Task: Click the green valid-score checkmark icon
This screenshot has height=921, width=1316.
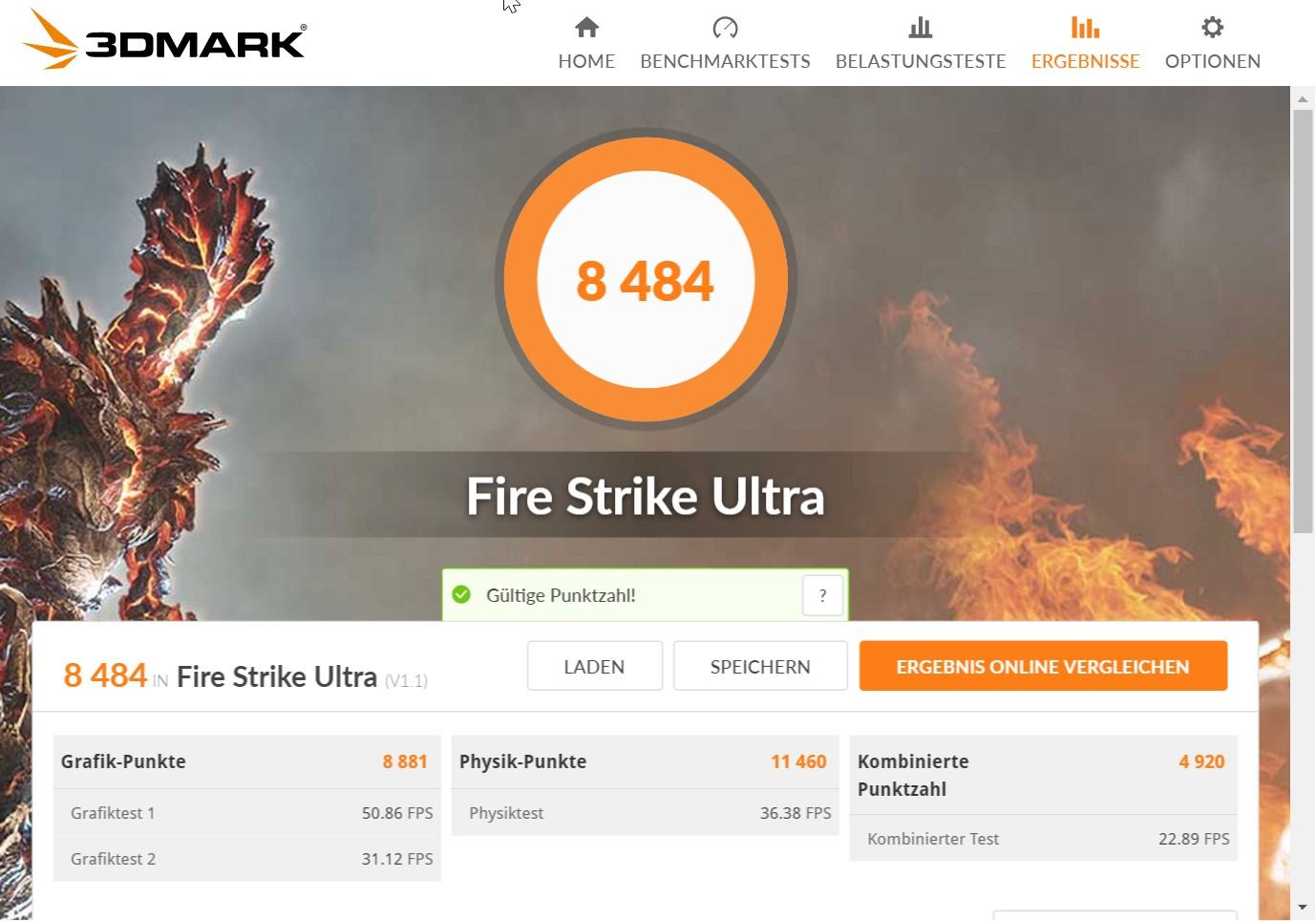Action: coord(461,594)
